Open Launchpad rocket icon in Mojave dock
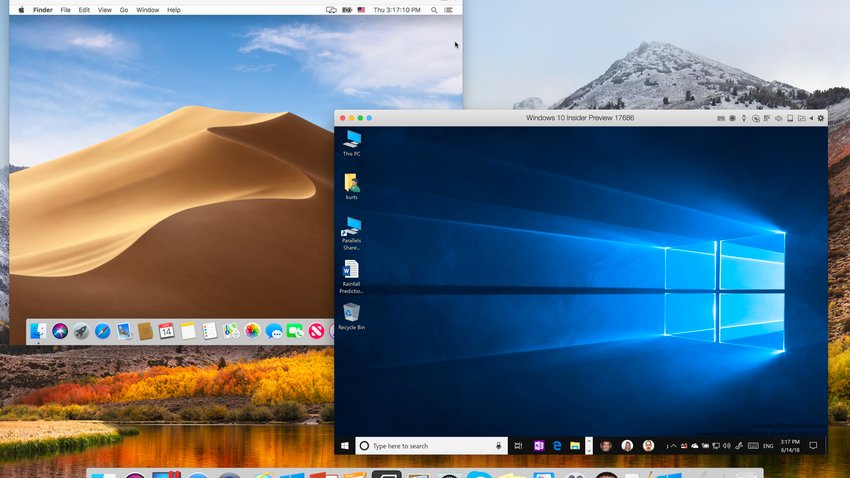850x478 pixels. point(81,331)
